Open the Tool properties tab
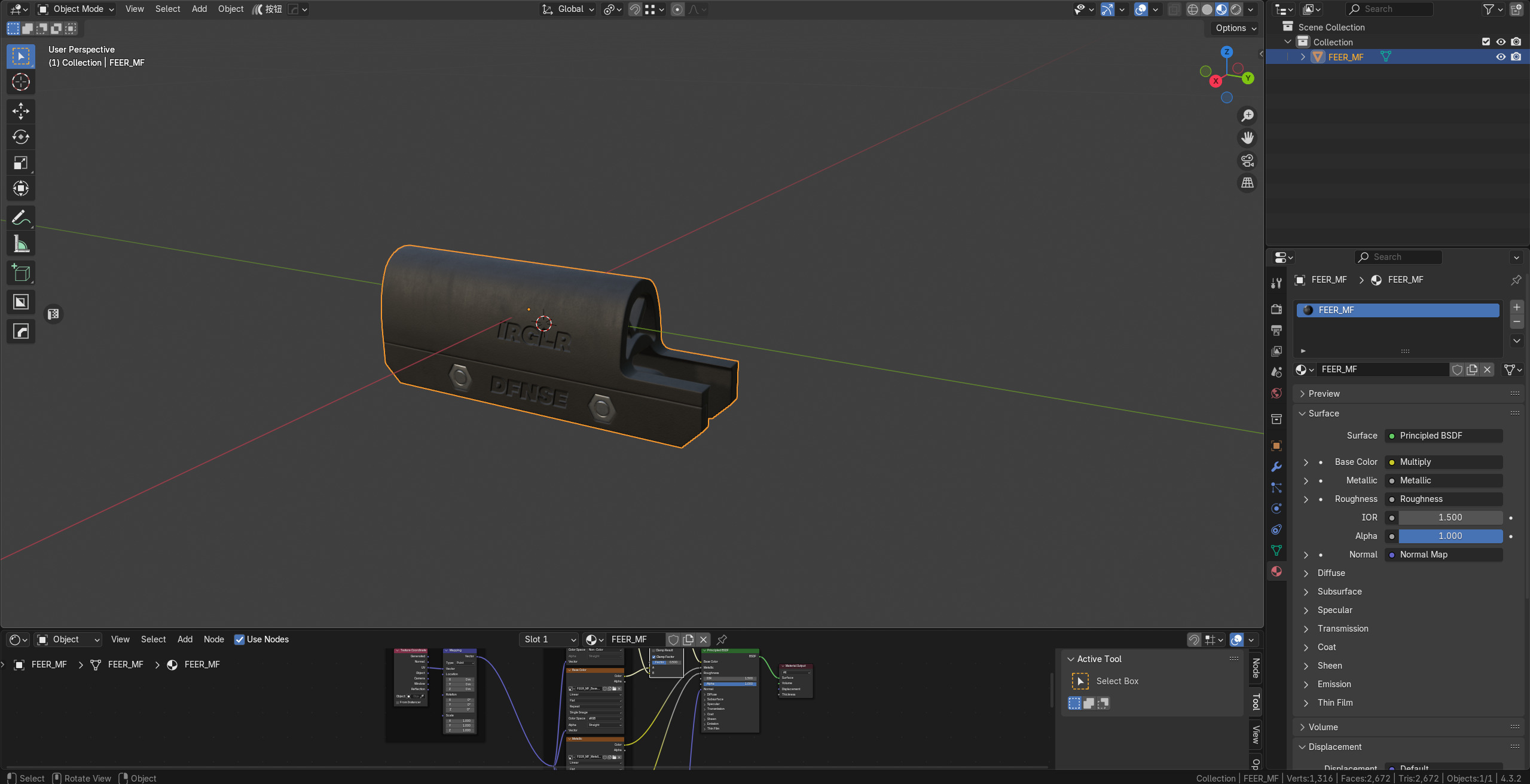 (1276, 283)
